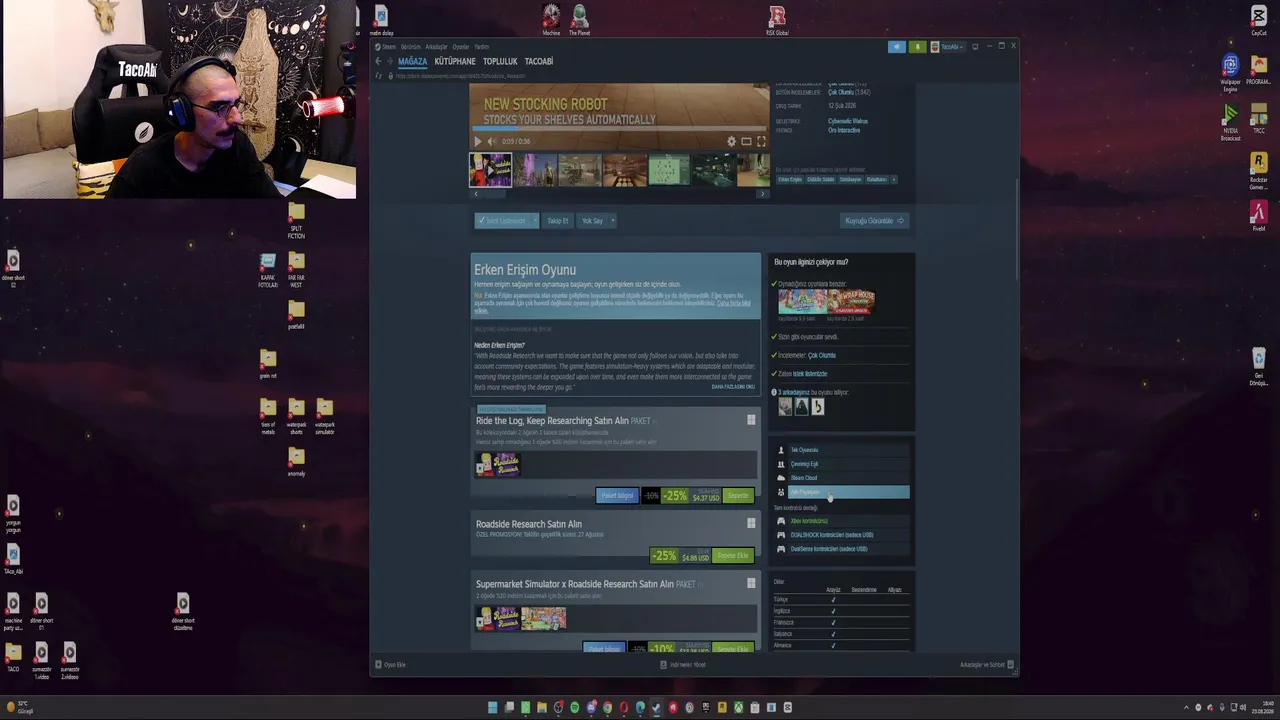
Task: Open the Steam menu
Action: pos(388,47)
